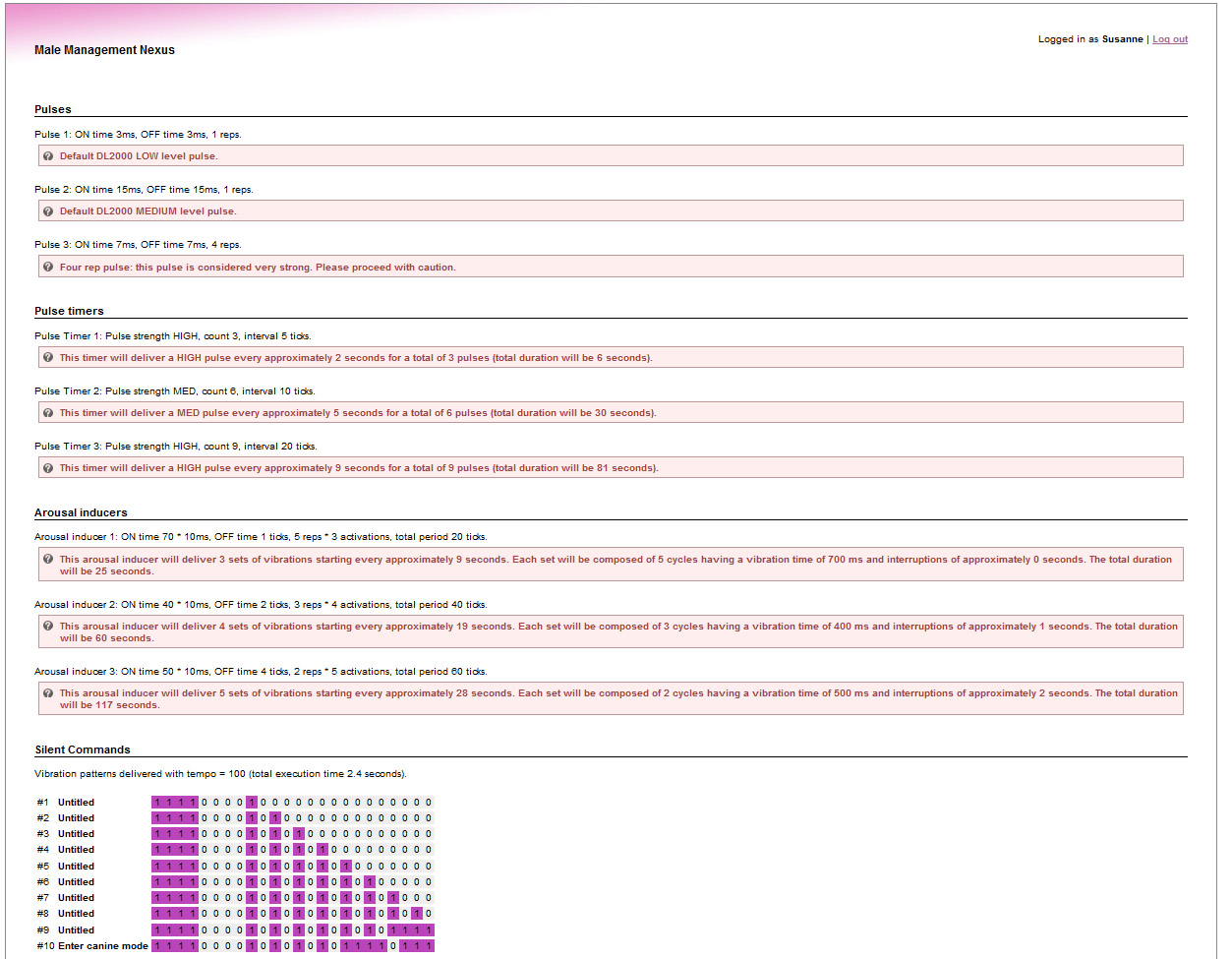Toggle the first bit cell of pattern #1
The width and height of the screenshot is (1232, 959).
(x=157, y=803)
